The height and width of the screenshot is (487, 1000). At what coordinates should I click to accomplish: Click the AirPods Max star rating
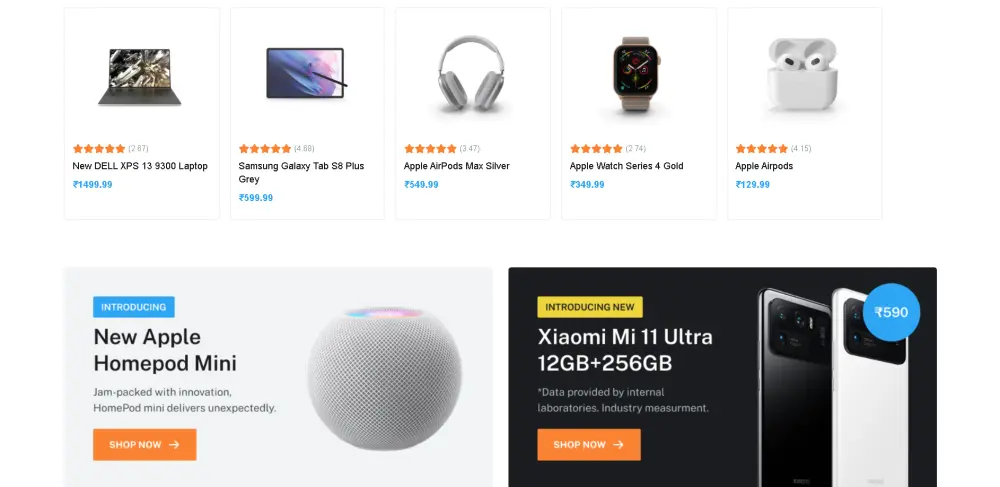[430, 149]
